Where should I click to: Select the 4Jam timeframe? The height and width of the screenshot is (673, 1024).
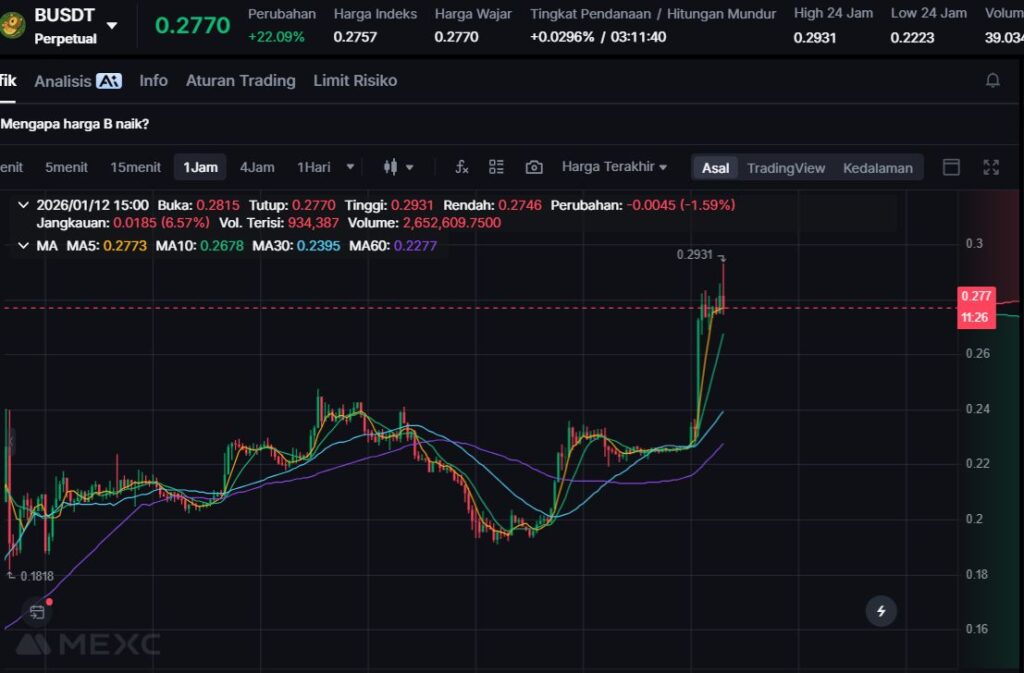point(257,167)
